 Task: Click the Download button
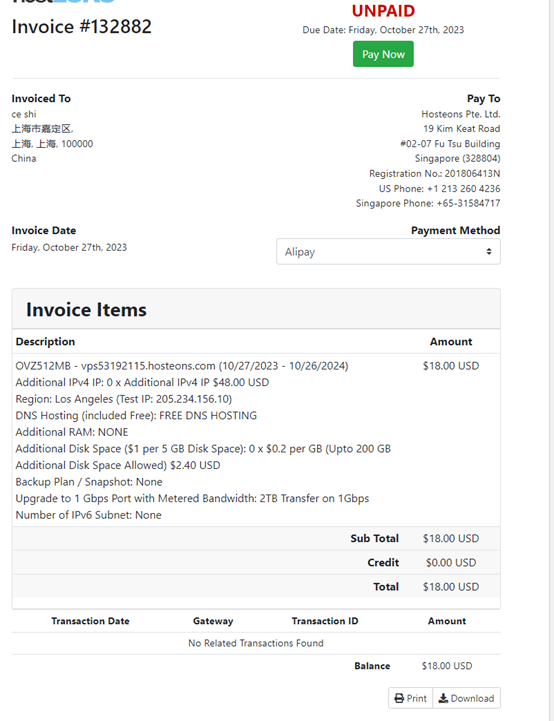click(466, 698)
